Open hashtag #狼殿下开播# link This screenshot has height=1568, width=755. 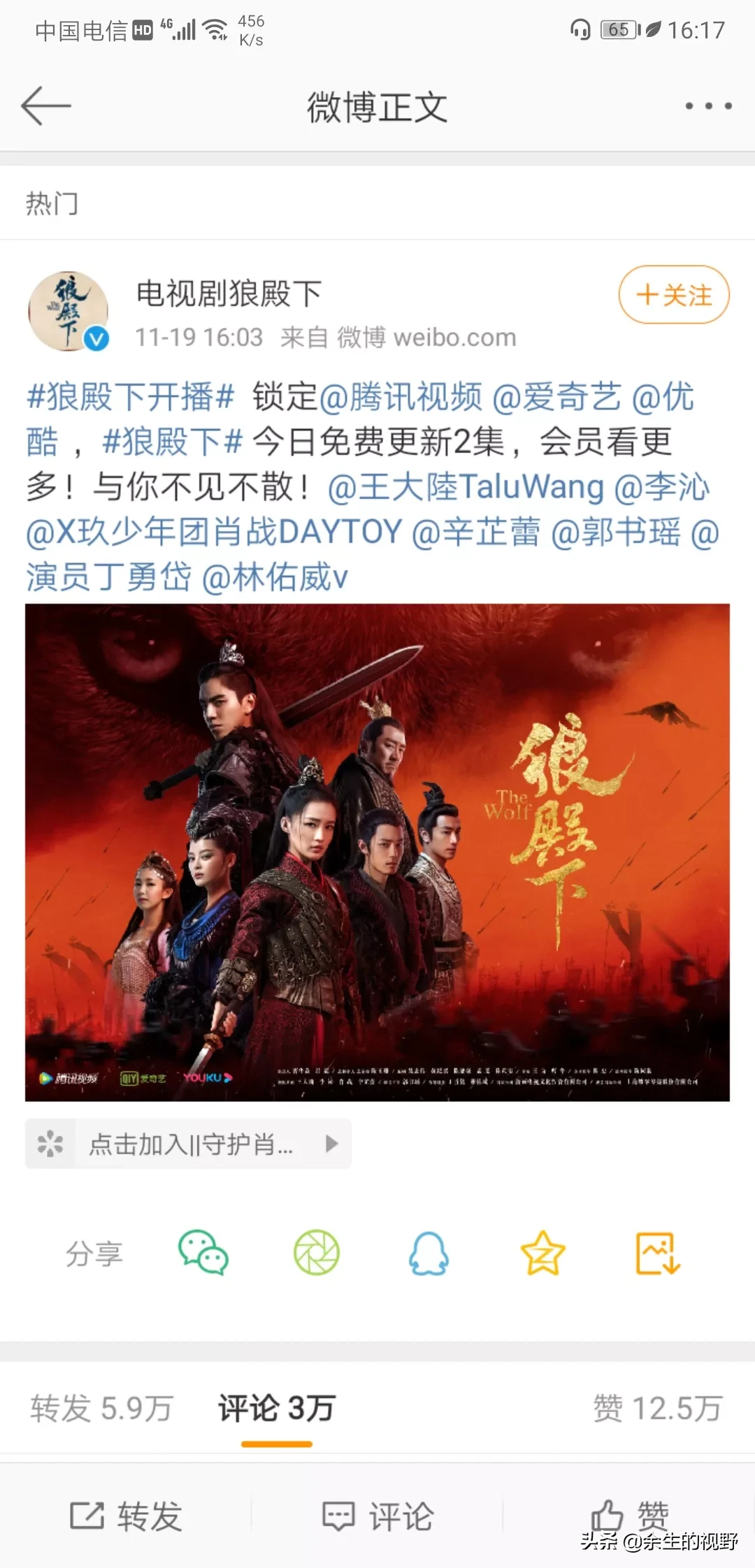[130, 397]
